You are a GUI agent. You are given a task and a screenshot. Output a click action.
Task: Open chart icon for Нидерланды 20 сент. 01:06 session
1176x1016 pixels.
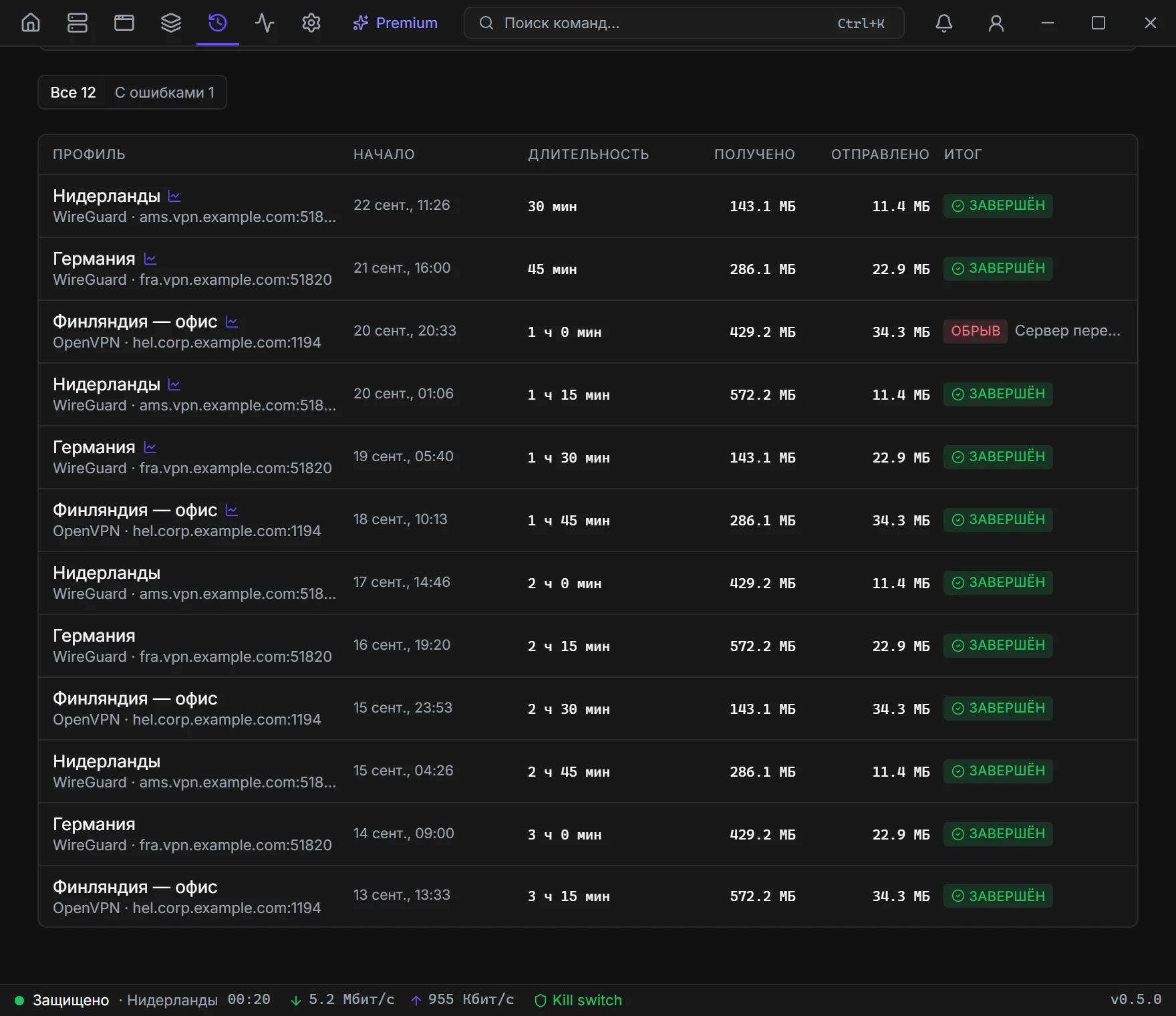(174, 384)
